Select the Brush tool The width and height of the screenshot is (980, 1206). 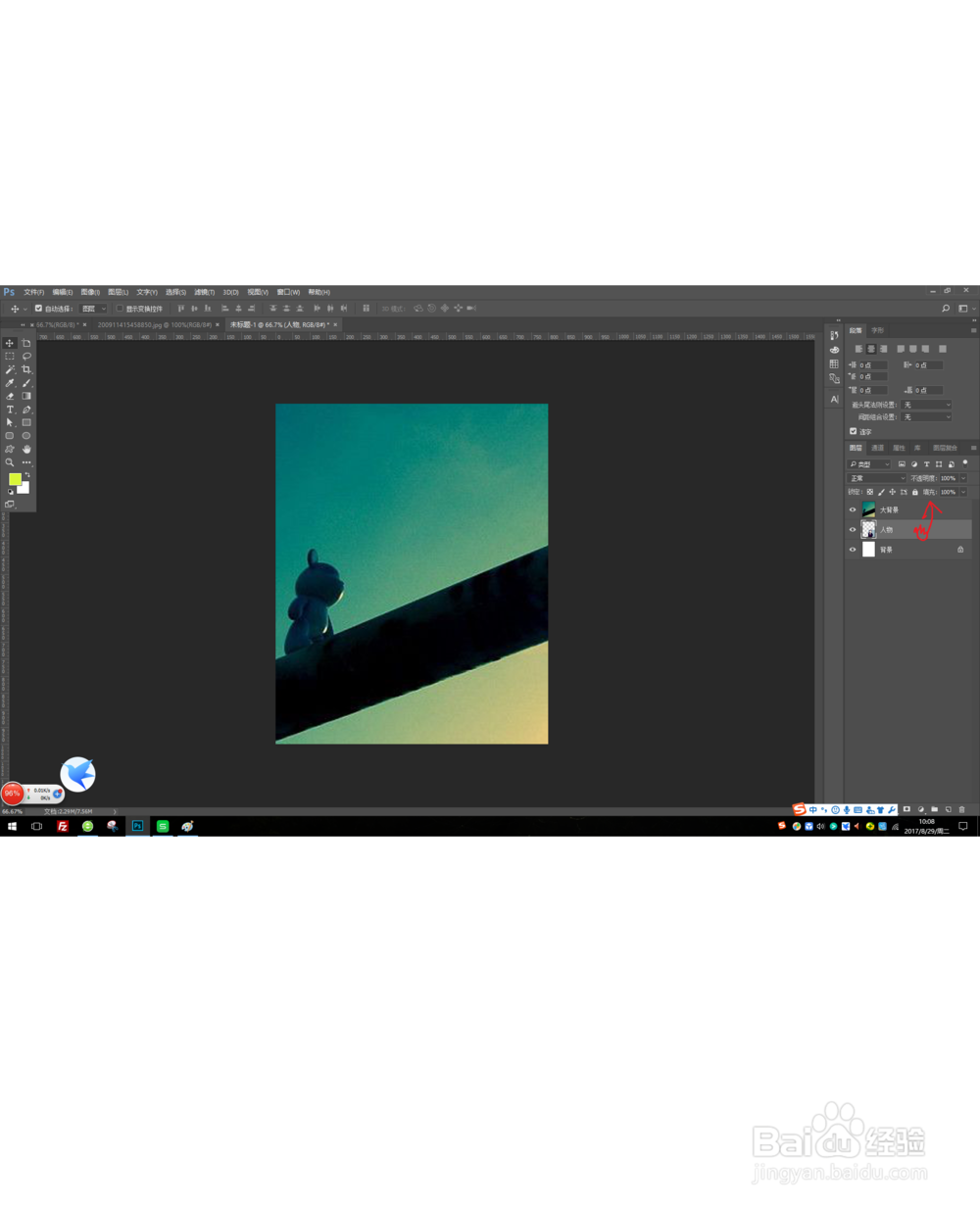click(26, 383)
